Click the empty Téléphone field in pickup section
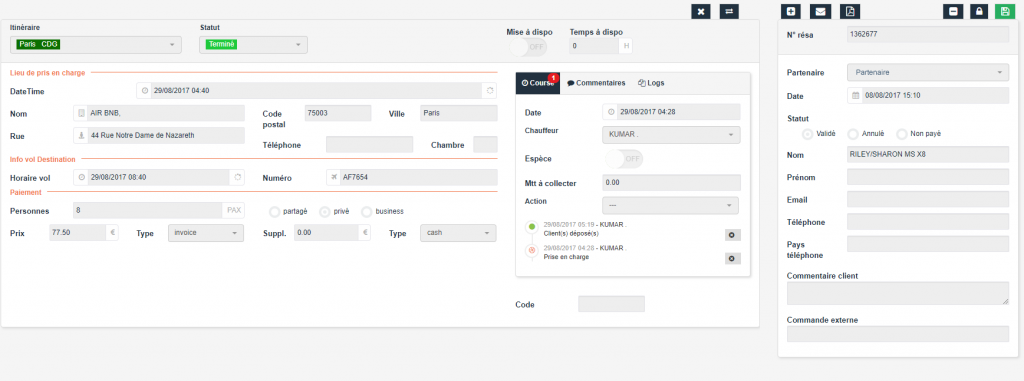 click(x=370, y=144)
